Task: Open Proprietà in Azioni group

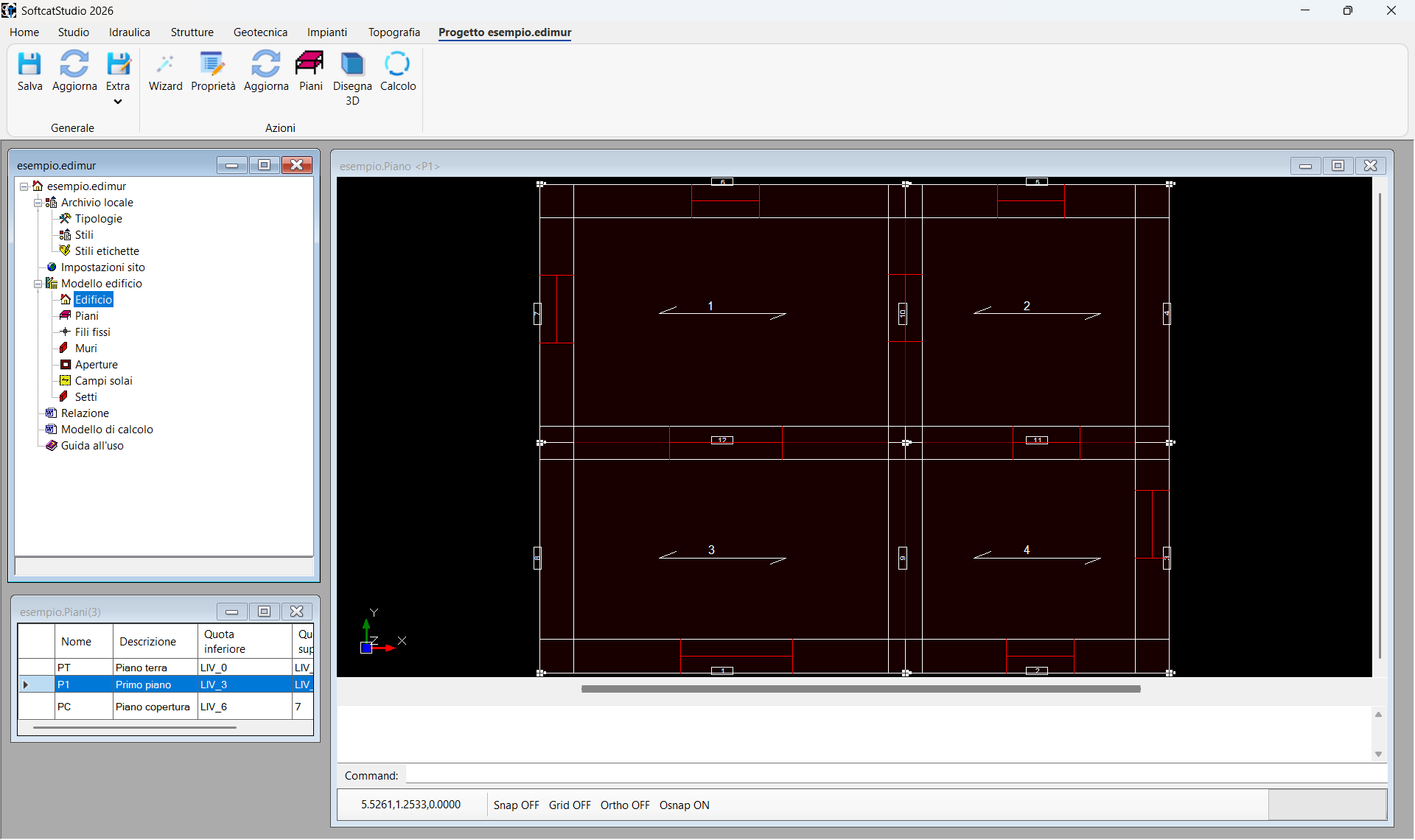Action: [x=213, y=71]
